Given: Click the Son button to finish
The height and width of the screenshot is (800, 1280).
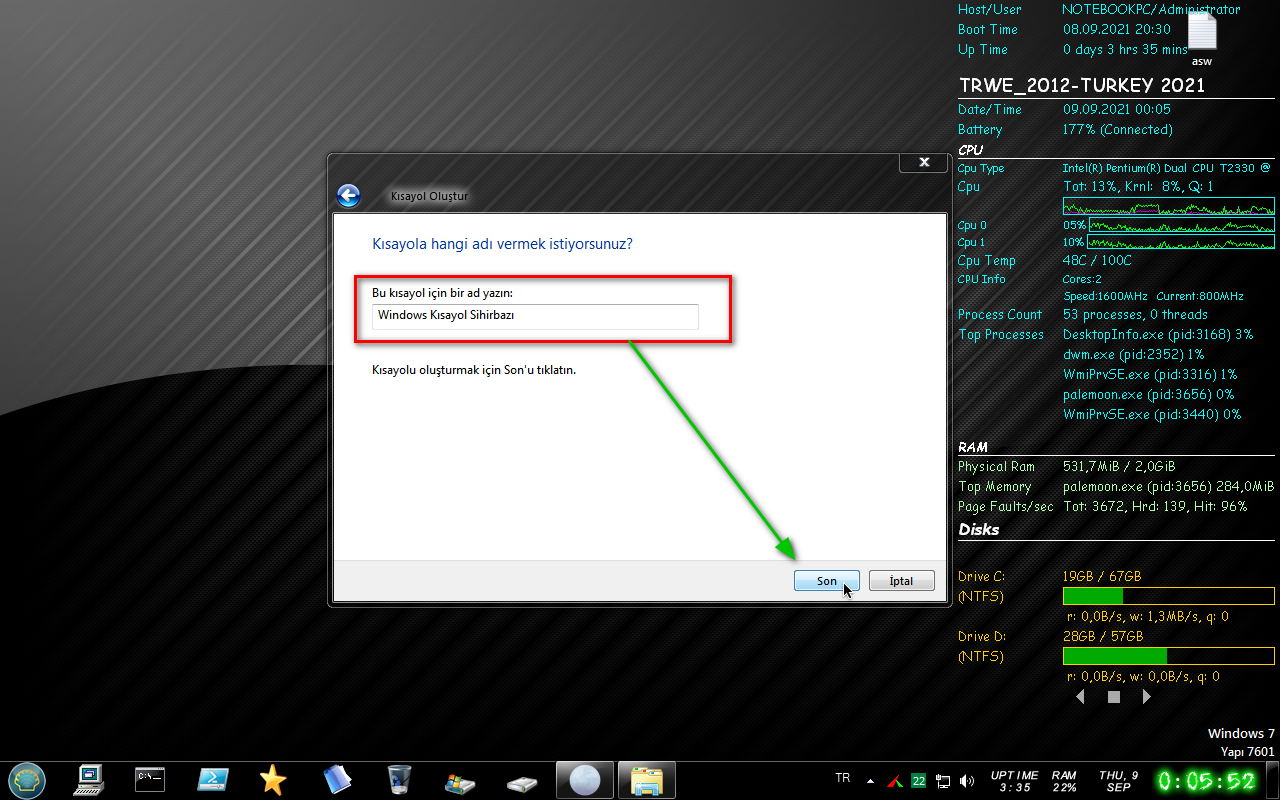Looking at the screenshot, I should (827, 581).
